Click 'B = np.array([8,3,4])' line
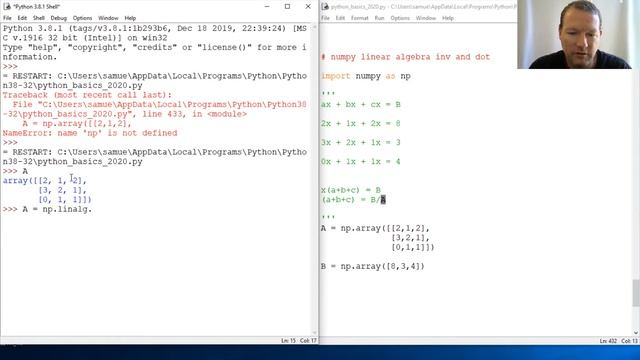640x360 pixels. 373,266
